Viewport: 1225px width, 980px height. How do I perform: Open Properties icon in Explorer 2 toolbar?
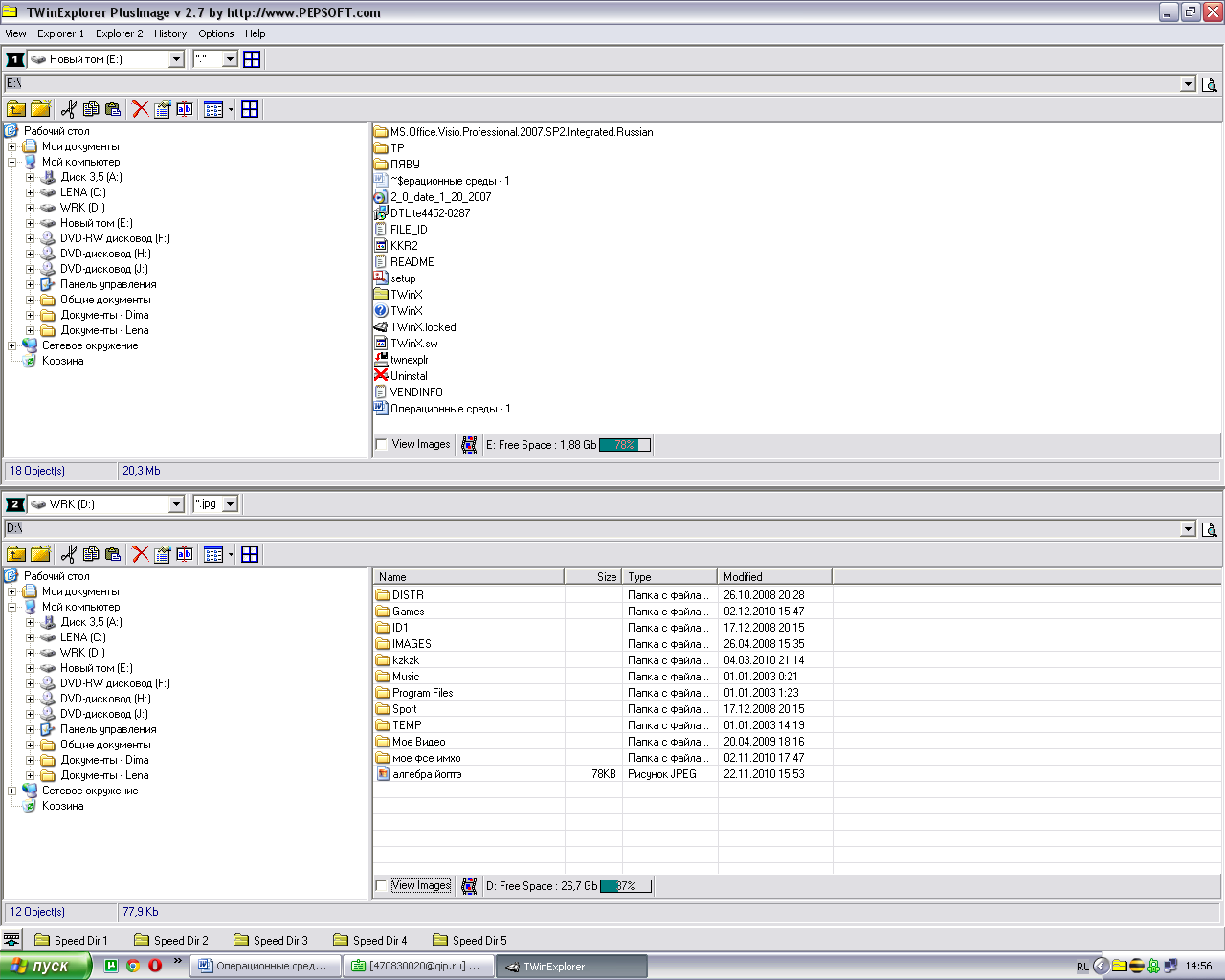pyautogui.click(x=163, y=554)
